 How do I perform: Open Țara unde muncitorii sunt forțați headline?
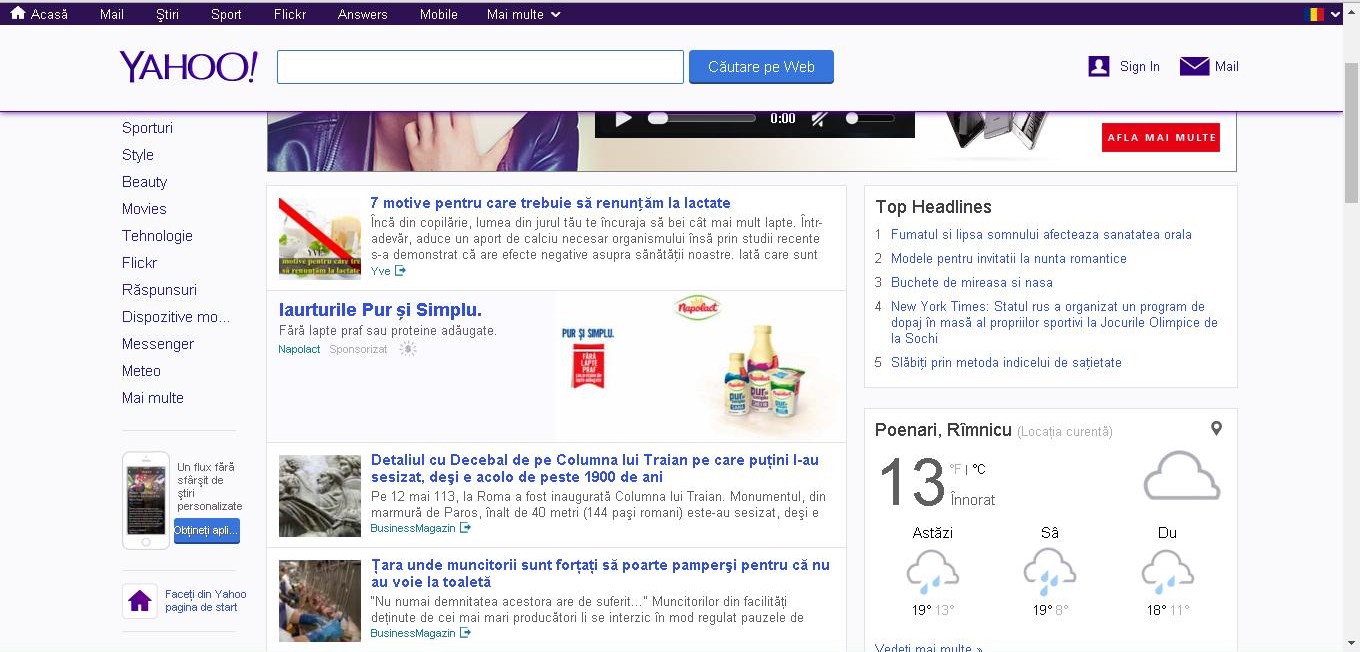pyautogui.click(x=600, y=573)
